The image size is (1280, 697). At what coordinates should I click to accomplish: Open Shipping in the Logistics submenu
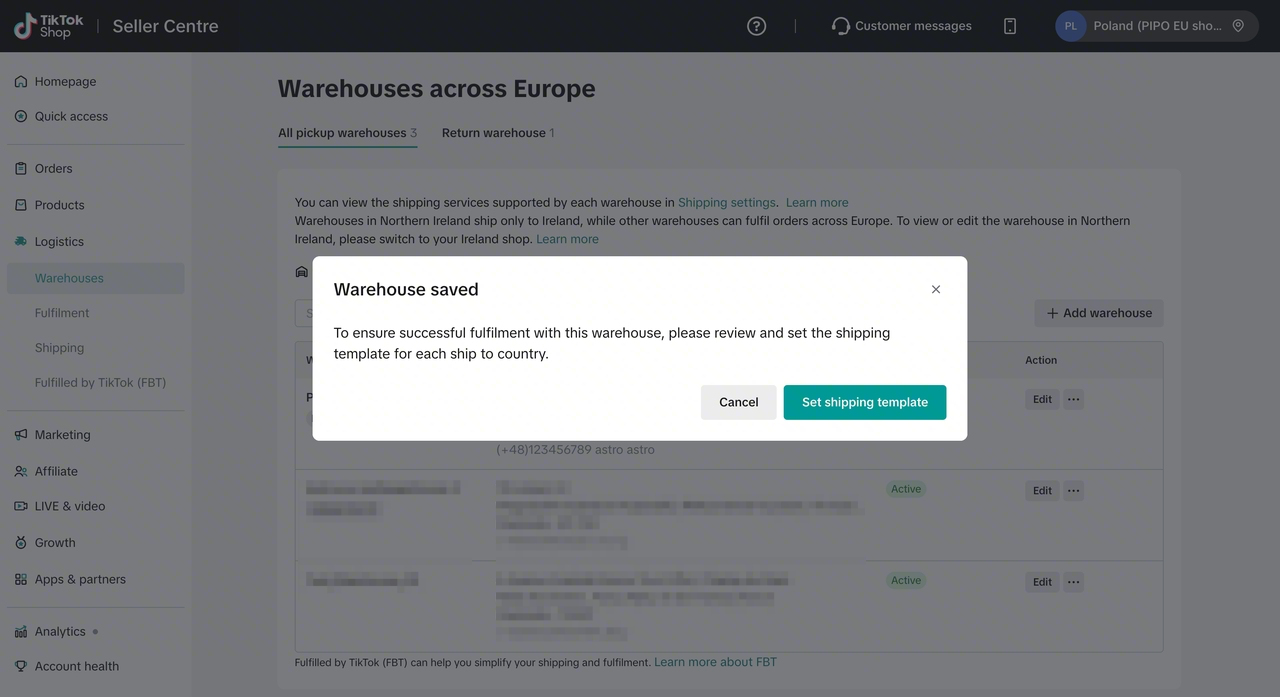pos(59,348)
